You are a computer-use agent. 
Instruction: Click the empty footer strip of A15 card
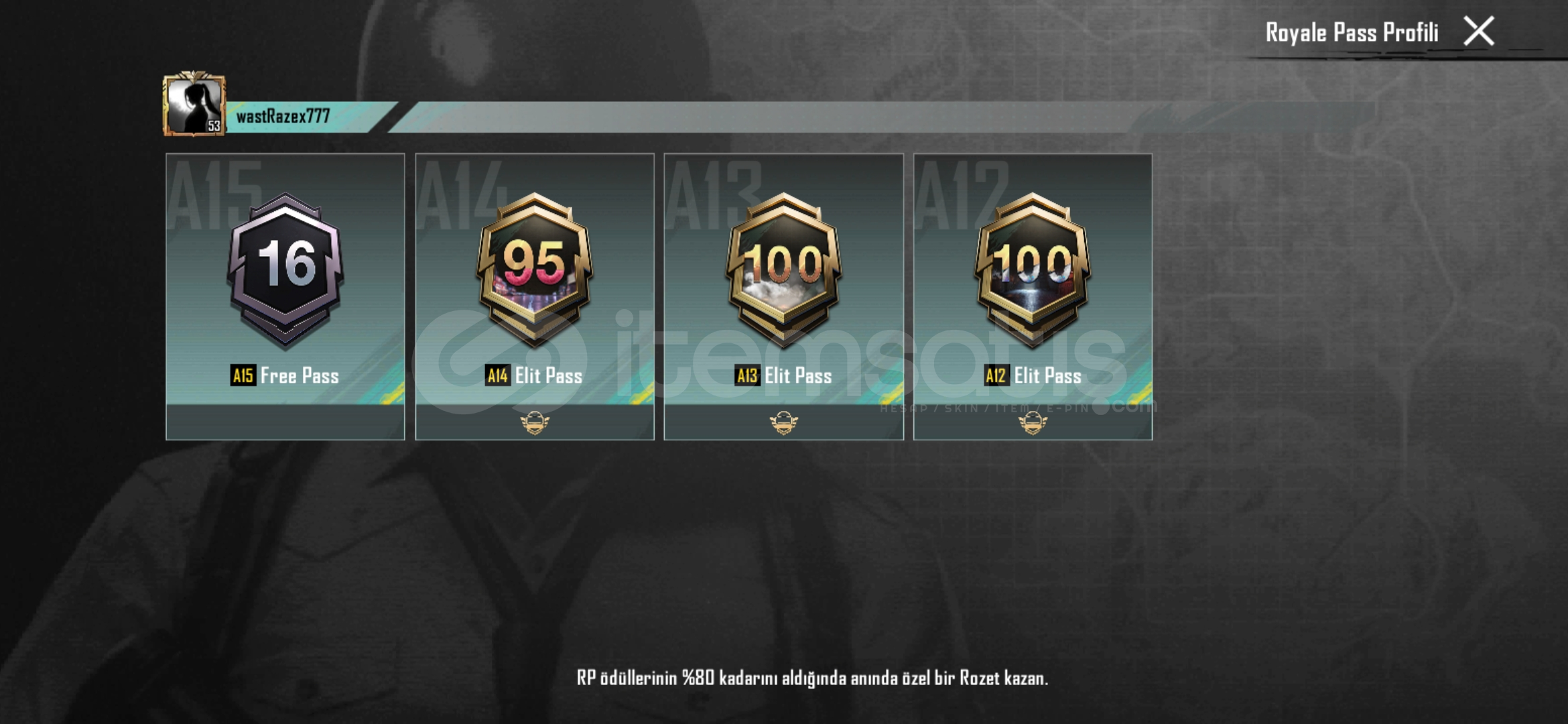[x=285, y=422]
